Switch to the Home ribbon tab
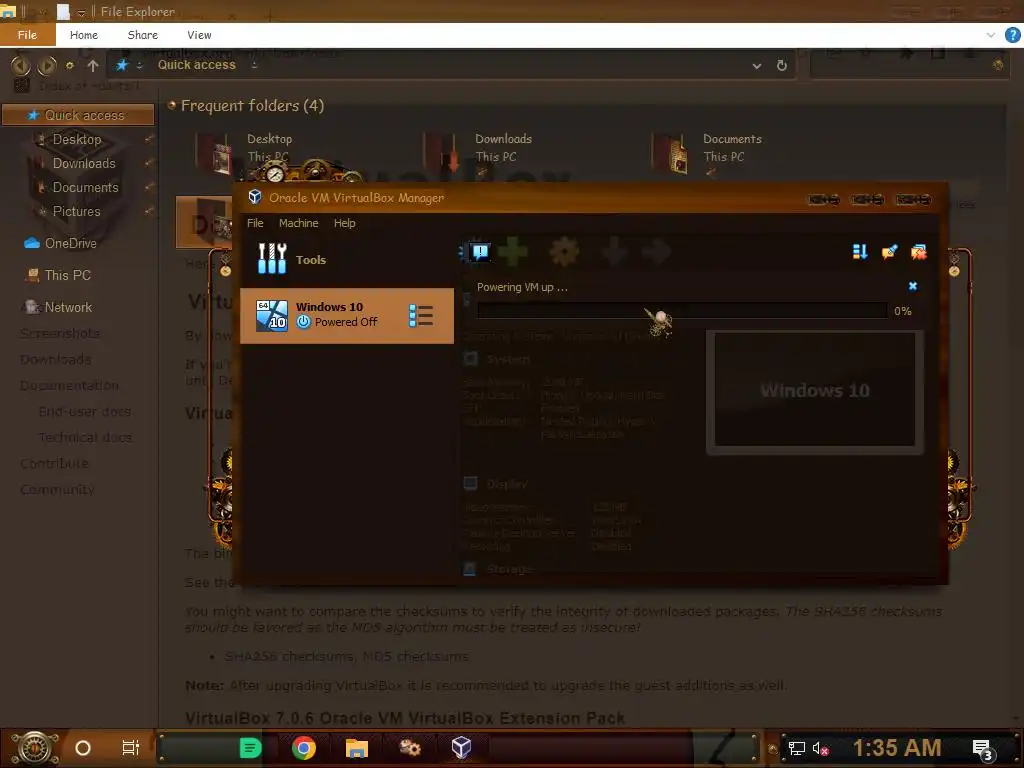Image resolution: width=1024 pixels, height=768 pixels. coord(84,35)
